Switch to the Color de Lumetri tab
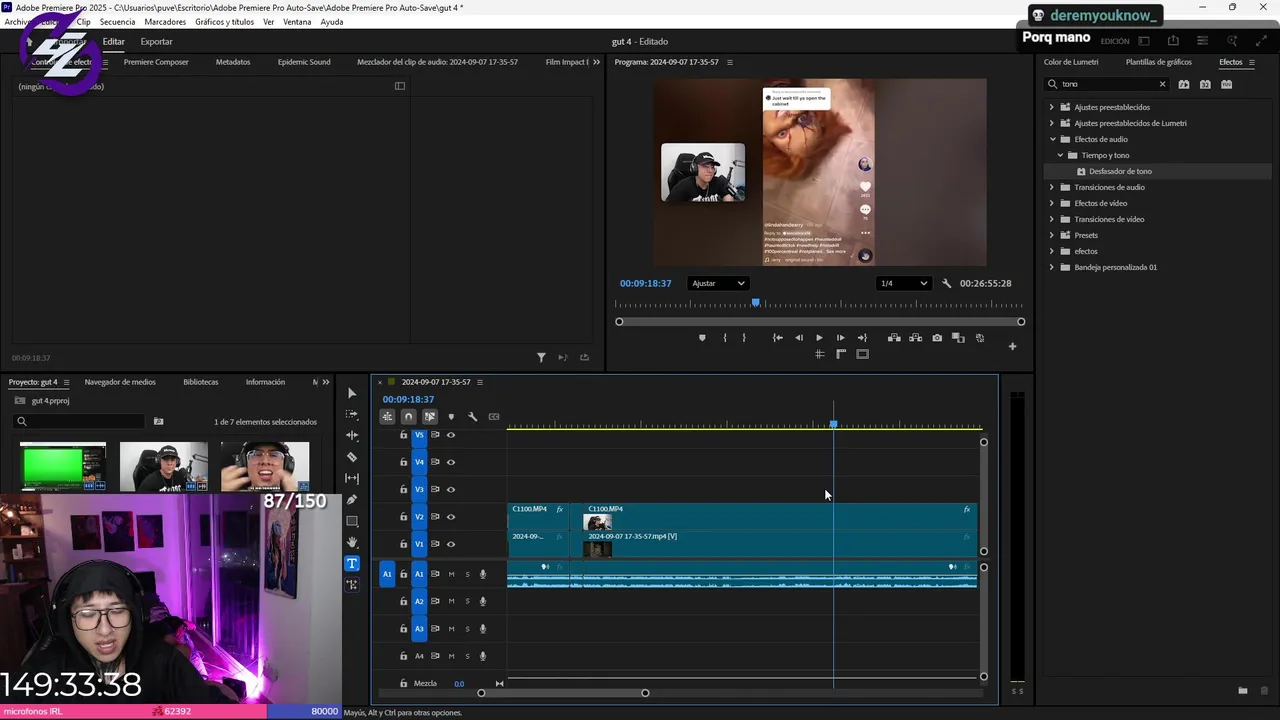The height and width of the screenshot is (720, 1280). click(x=1071, y=62)
